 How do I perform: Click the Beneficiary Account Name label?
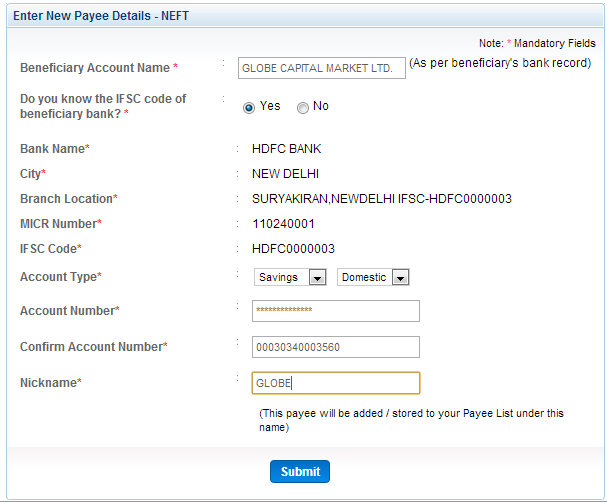(x=99, y=68)
